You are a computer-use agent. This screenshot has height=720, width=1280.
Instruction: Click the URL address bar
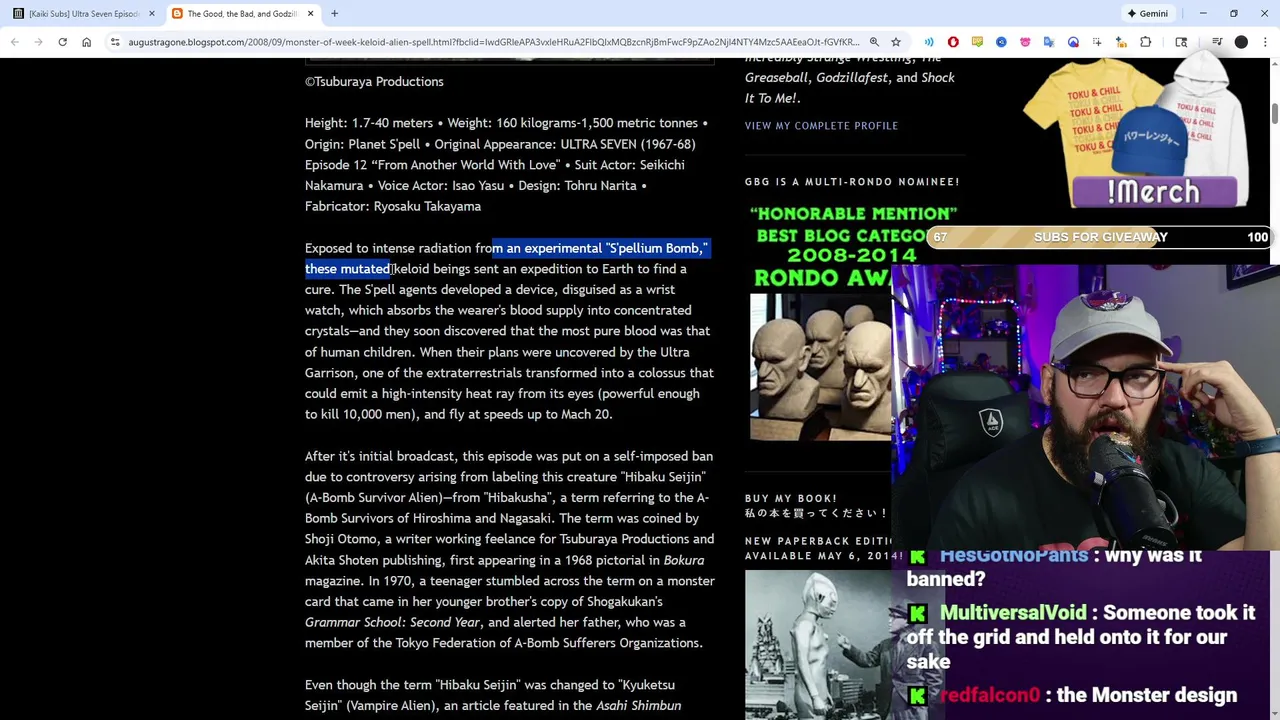coord(493,42)
